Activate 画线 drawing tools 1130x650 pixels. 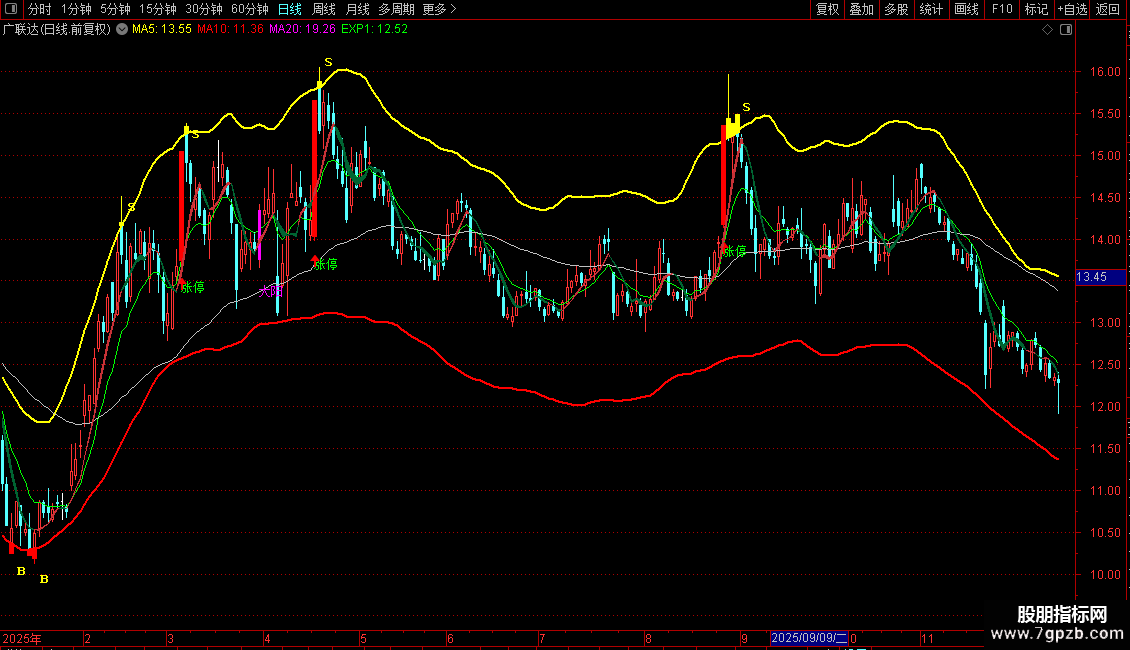[966, 9]
